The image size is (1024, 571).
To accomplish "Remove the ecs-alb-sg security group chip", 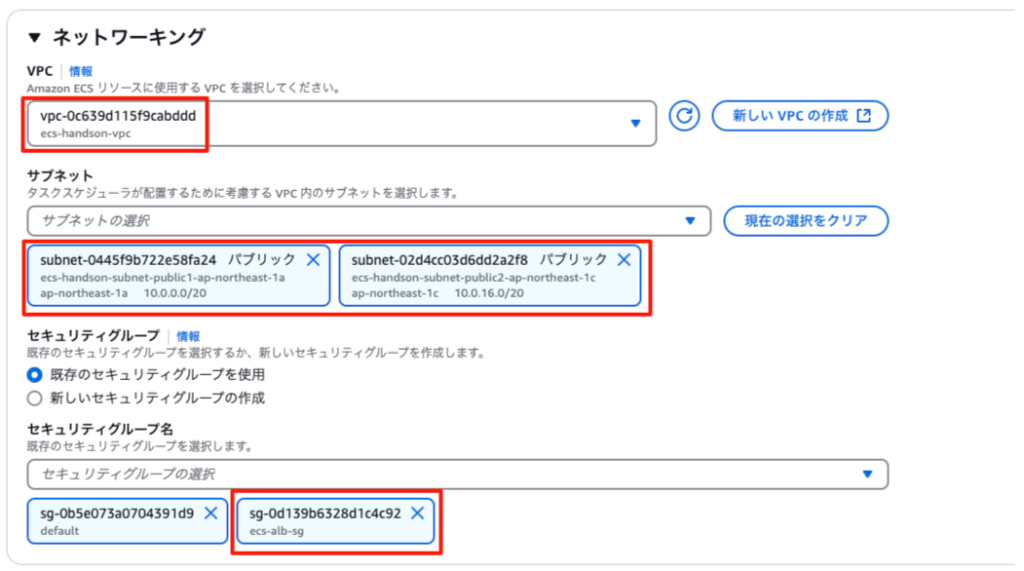I will click(x=418, y=513).
